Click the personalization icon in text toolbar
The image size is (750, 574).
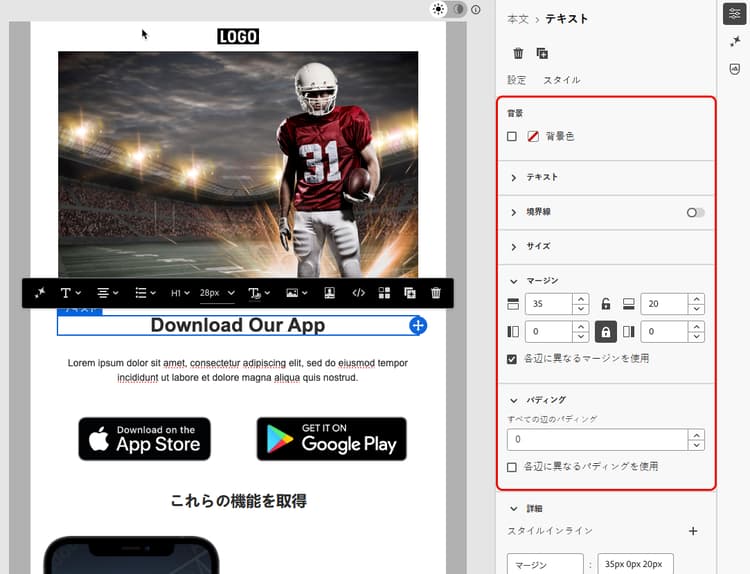330,293
